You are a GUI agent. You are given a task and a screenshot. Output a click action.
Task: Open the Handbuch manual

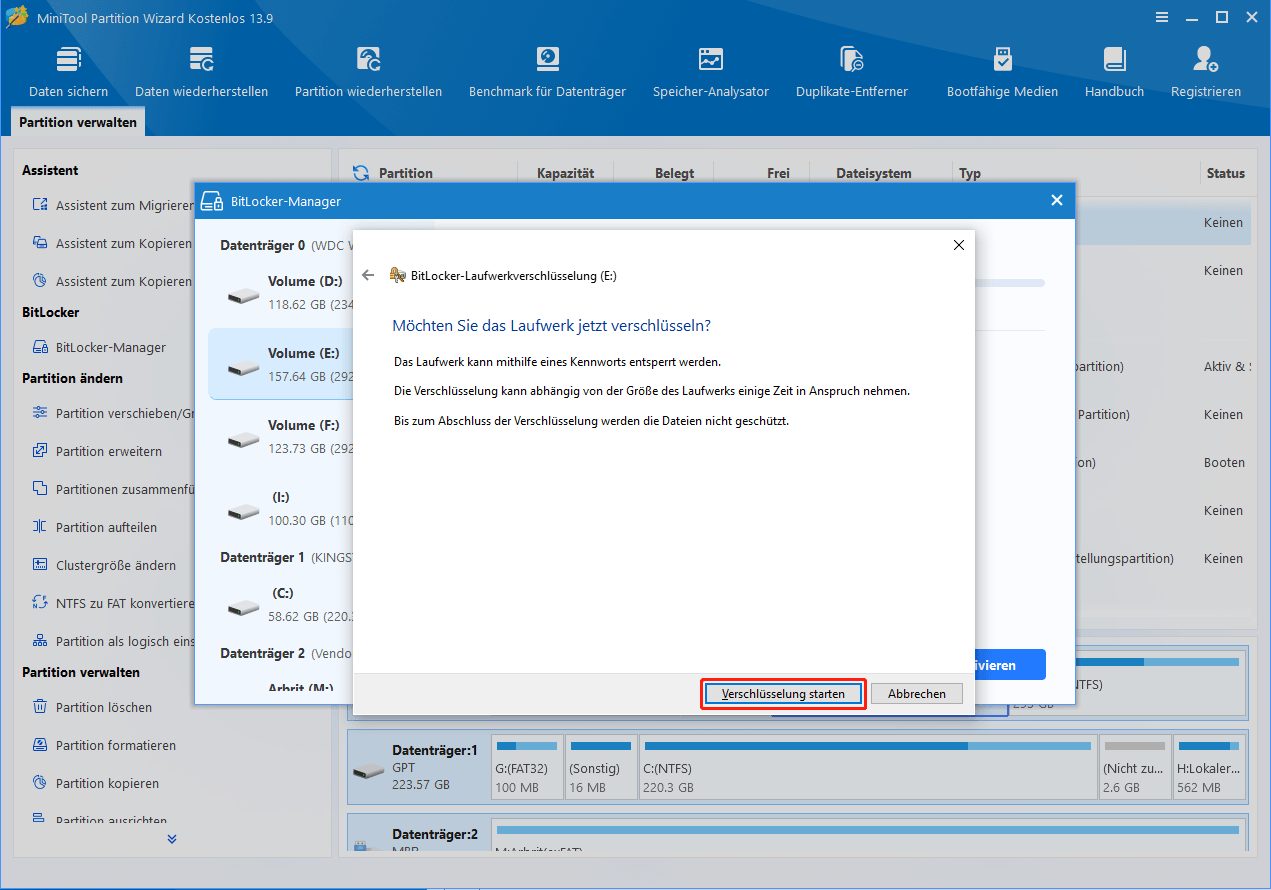1114,72
